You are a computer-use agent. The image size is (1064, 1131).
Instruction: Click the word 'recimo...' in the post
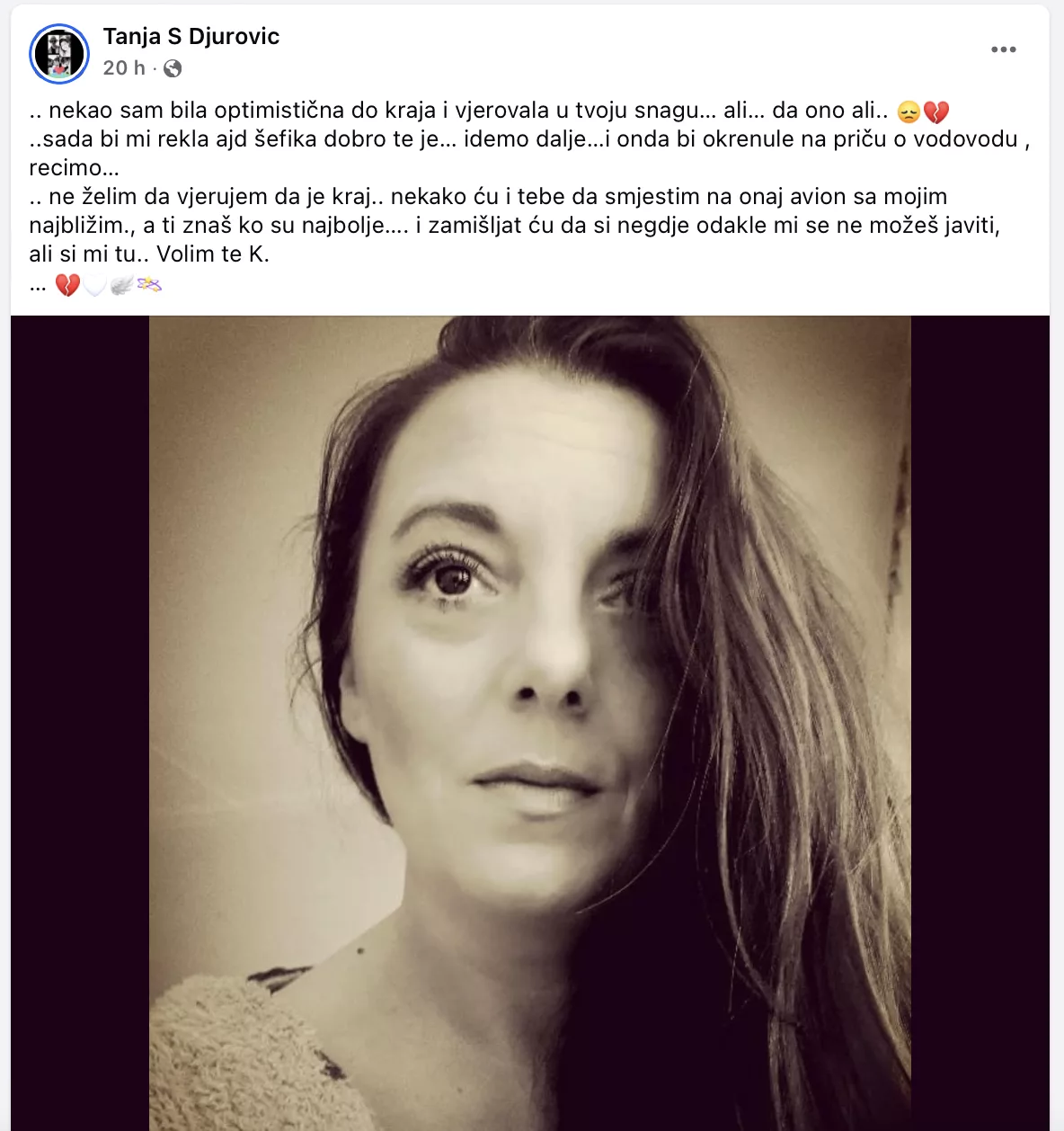75,168
